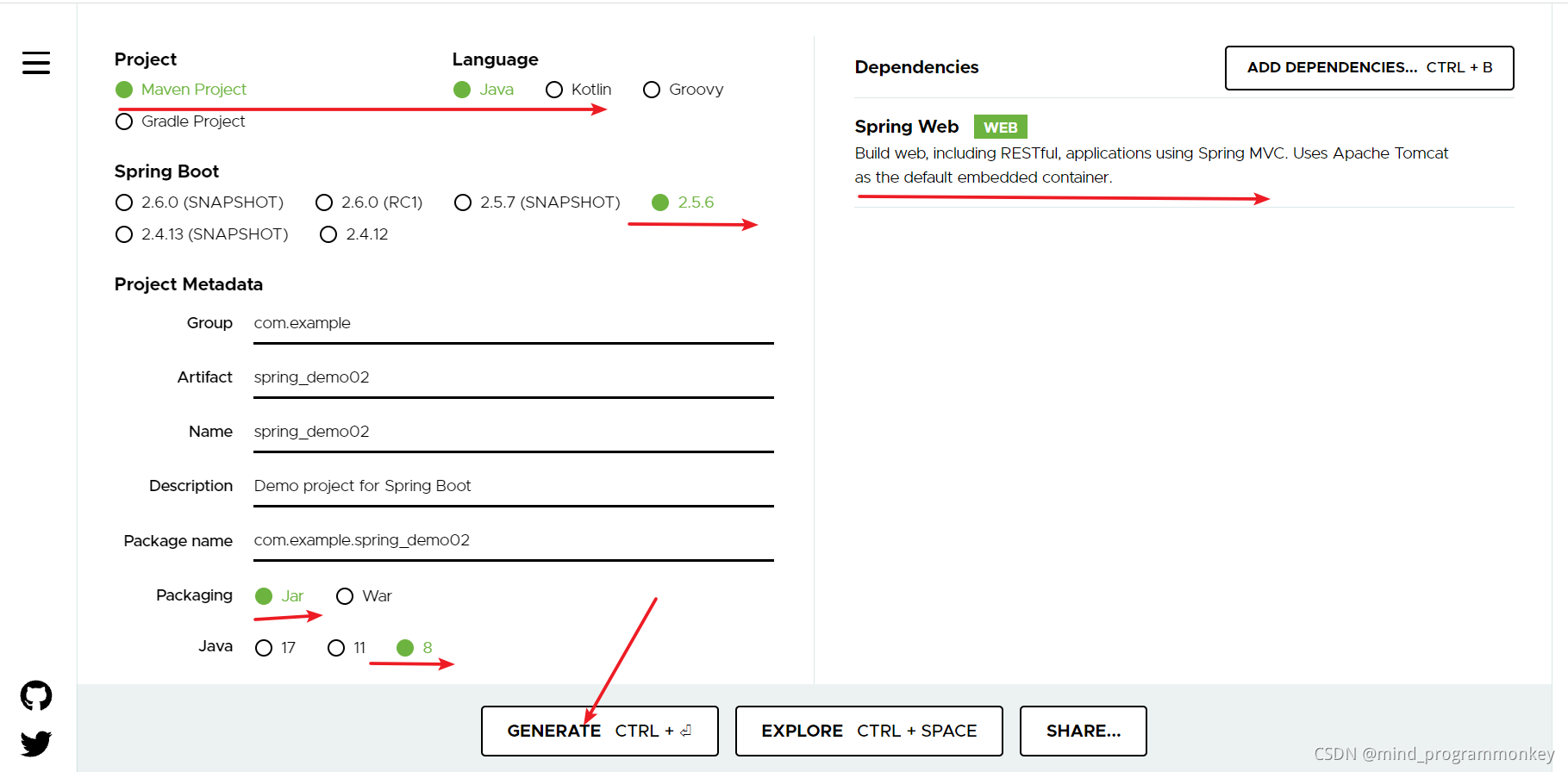The image size is (1568, 772).
Task: Click the Explore button
Action: point(869,731)
